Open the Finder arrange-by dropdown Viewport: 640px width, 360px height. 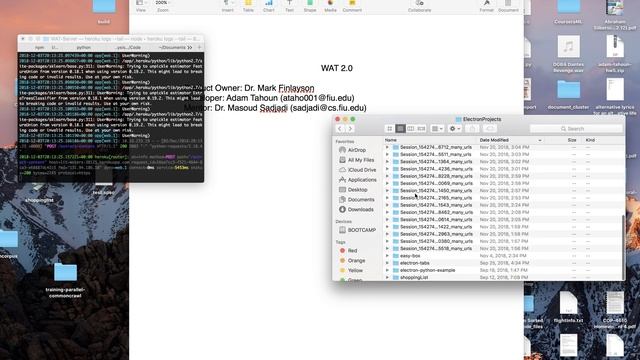coord(437,129)
